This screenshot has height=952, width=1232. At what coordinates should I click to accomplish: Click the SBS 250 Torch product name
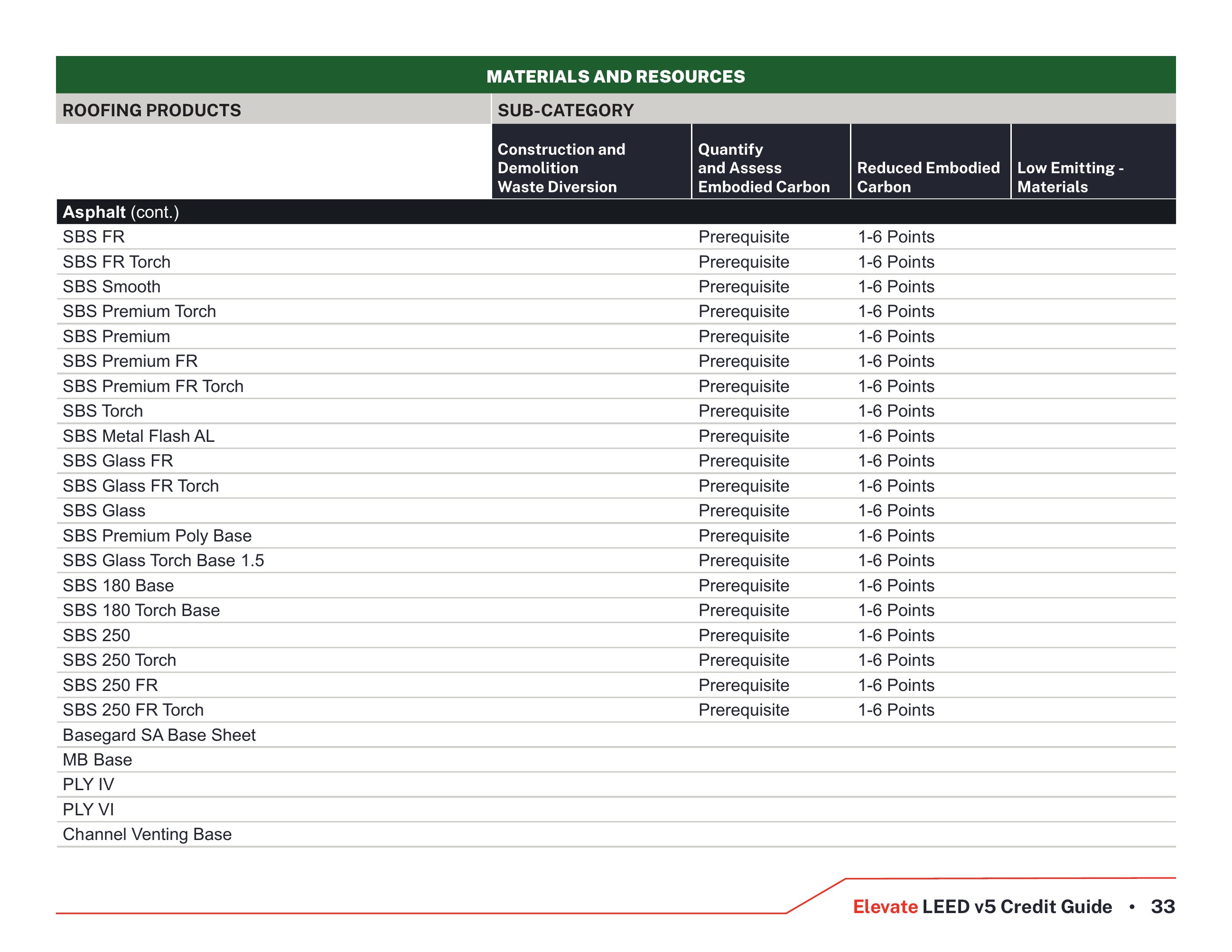(120, 660)
